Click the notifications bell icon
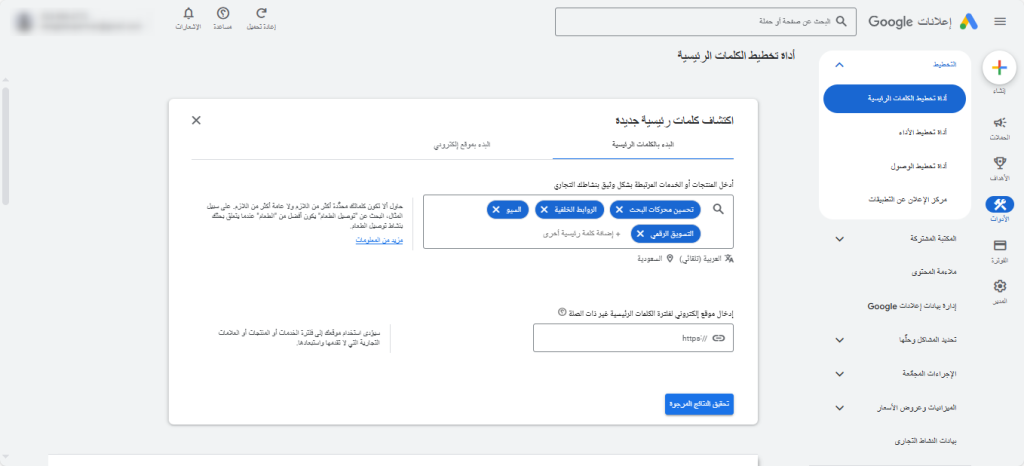The width and height of the screenshot is (1024, 466). [190, 13]
